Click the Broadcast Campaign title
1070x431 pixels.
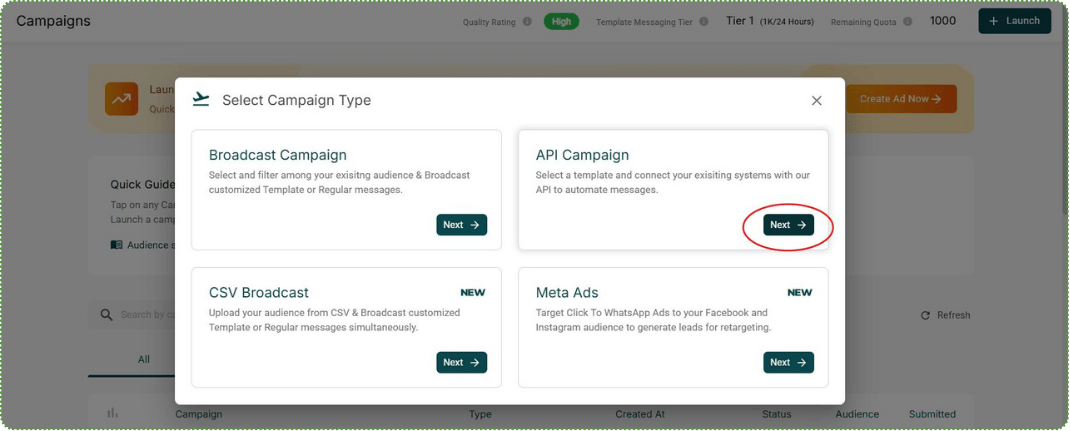[x=278, y=155]
